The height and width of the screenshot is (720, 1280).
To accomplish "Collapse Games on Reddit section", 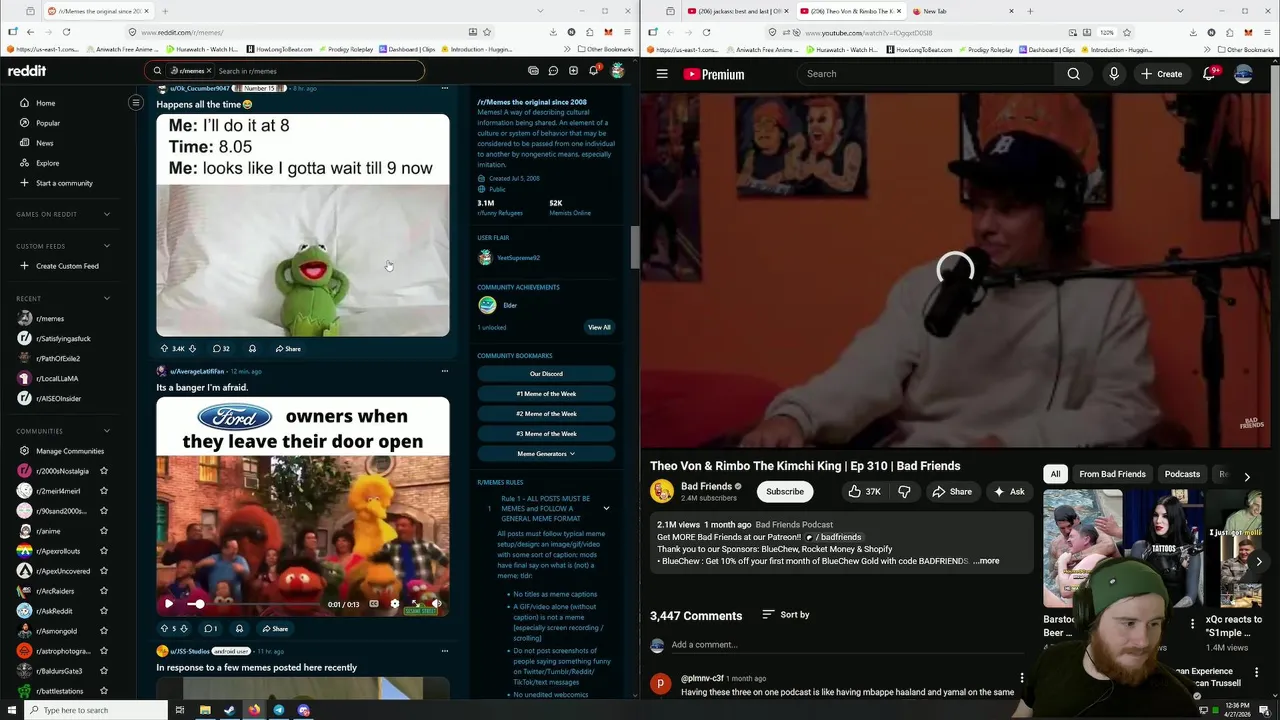I will pyautogui.click(x=107, y=214).
